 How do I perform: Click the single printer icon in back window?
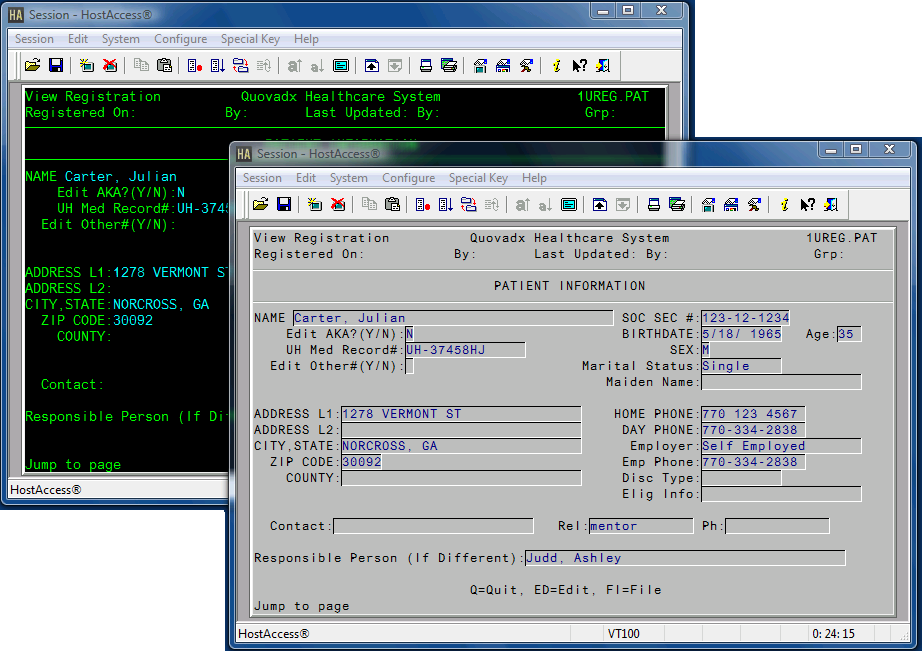[x=426, y=65]
